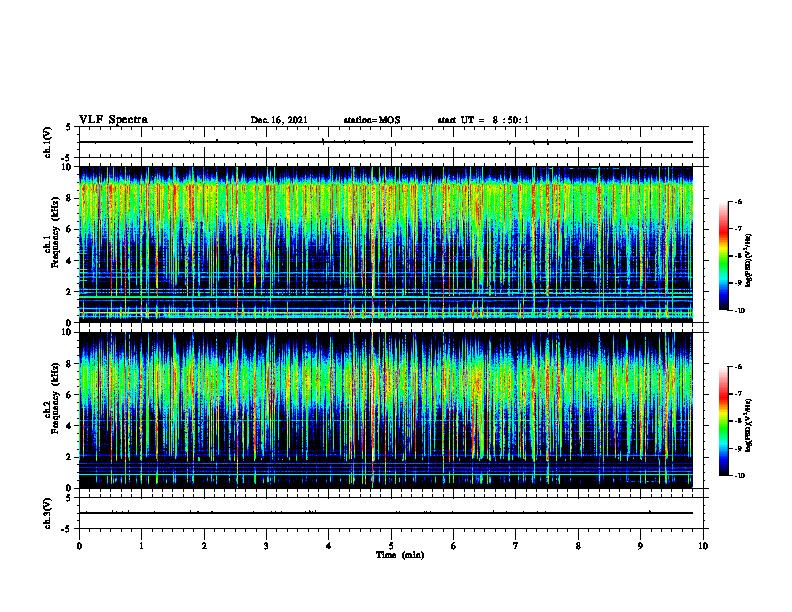Click inside the ch.2 spectrogram panel
792x612 pixels.
click(x=386, y=410)
